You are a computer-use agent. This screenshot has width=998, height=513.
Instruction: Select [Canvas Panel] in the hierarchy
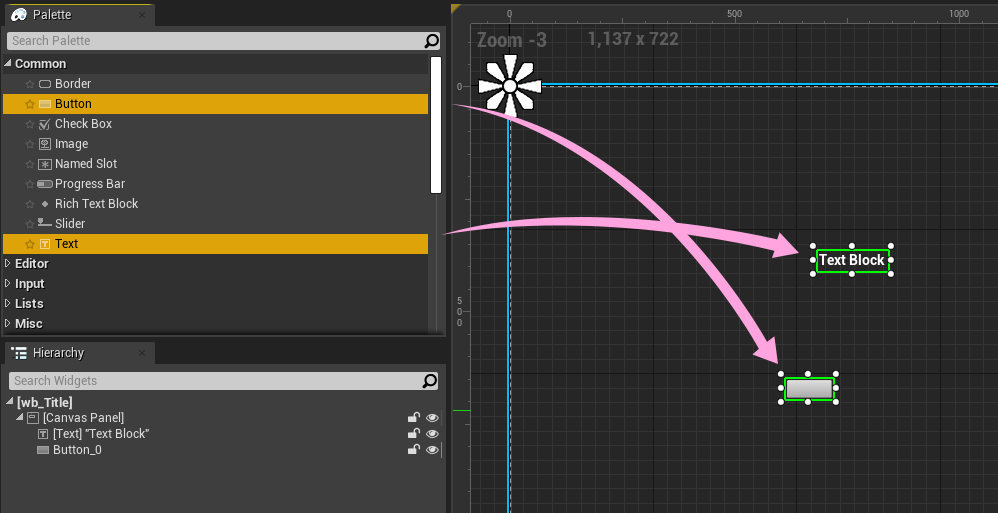pos(83,418)
